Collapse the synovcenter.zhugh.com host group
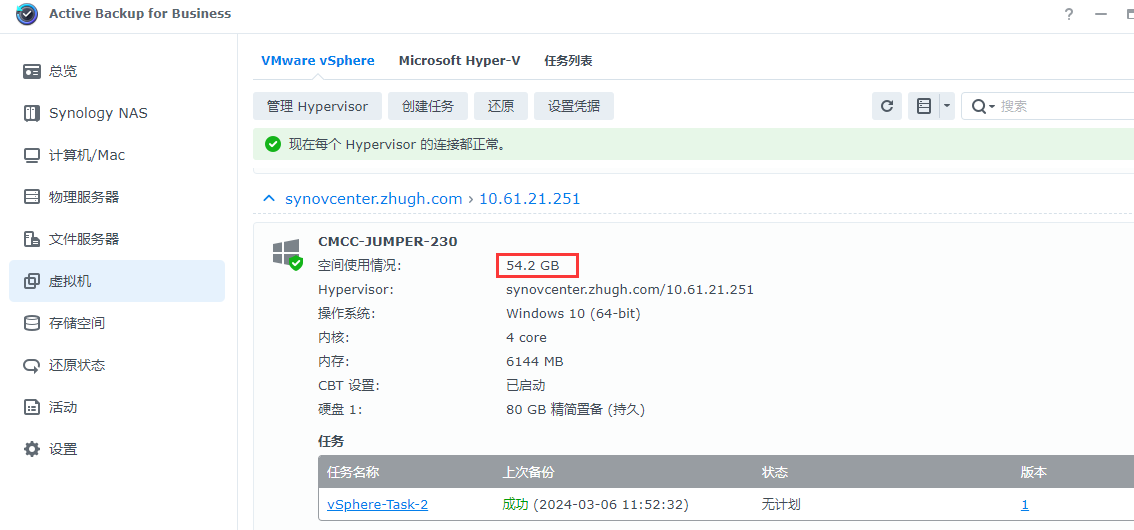Viewport: 1134px width, 530px height. tap(269, 198)
